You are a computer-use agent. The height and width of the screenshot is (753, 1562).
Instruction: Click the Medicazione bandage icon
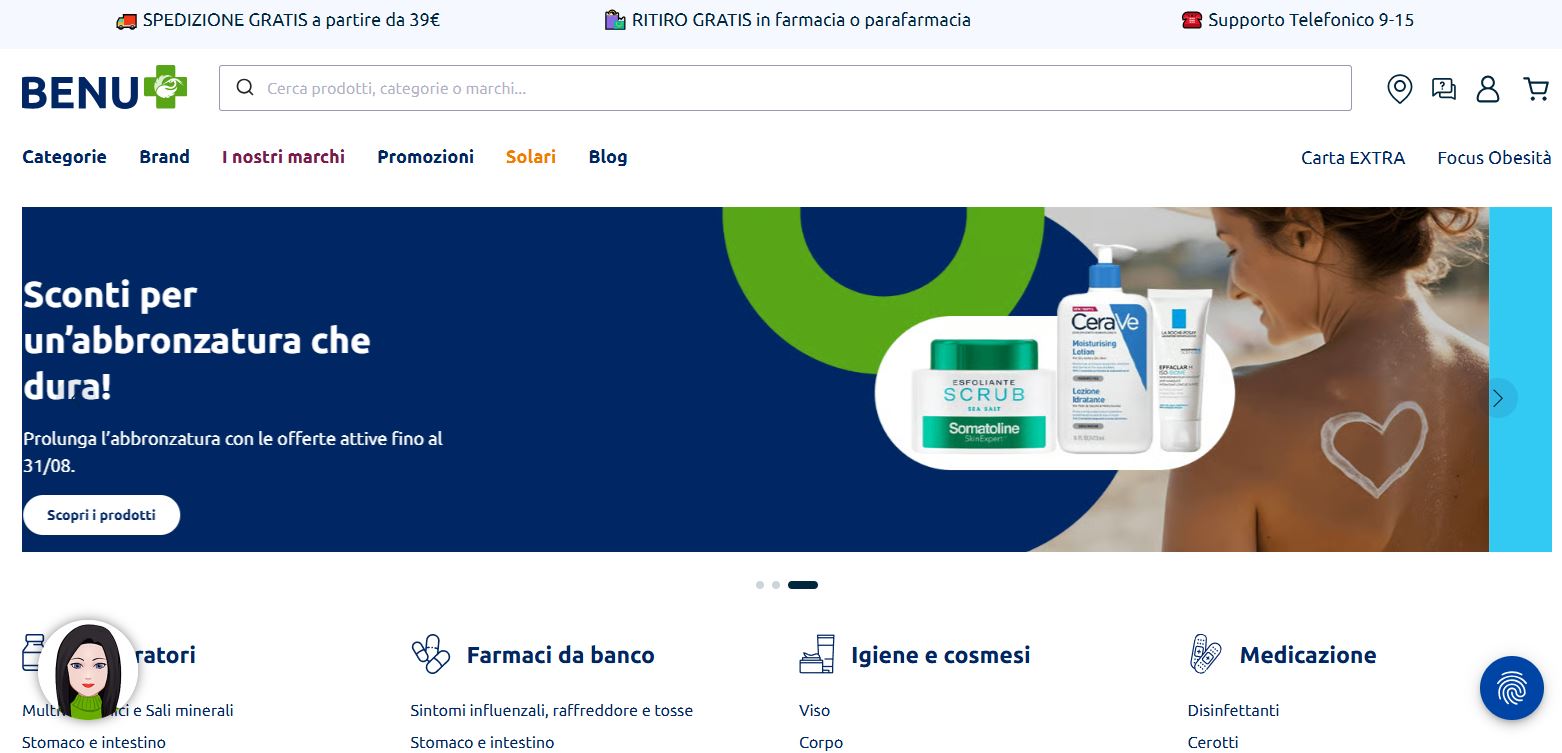(x=1207, y=655)
